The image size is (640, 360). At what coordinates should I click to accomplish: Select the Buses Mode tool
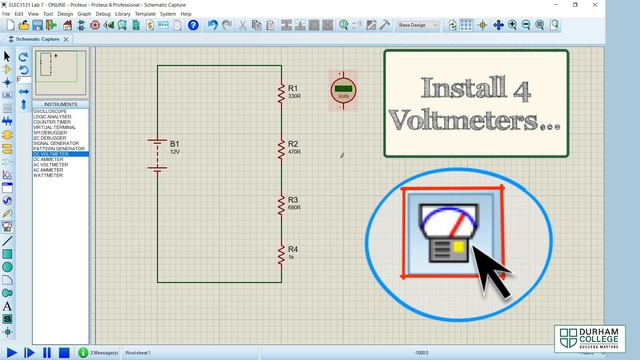(x=7, y=121)
